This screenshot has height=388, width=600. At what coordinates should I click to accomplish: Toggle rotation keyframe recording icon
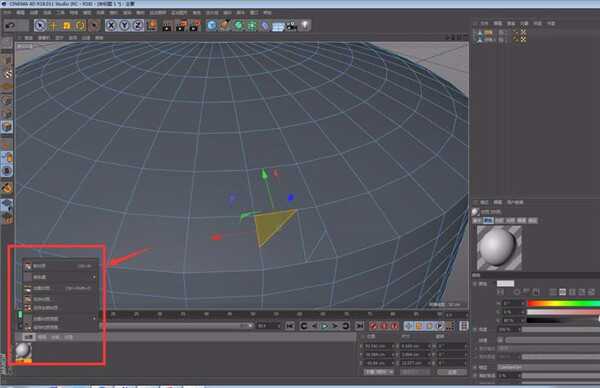[x=429, y=326]
